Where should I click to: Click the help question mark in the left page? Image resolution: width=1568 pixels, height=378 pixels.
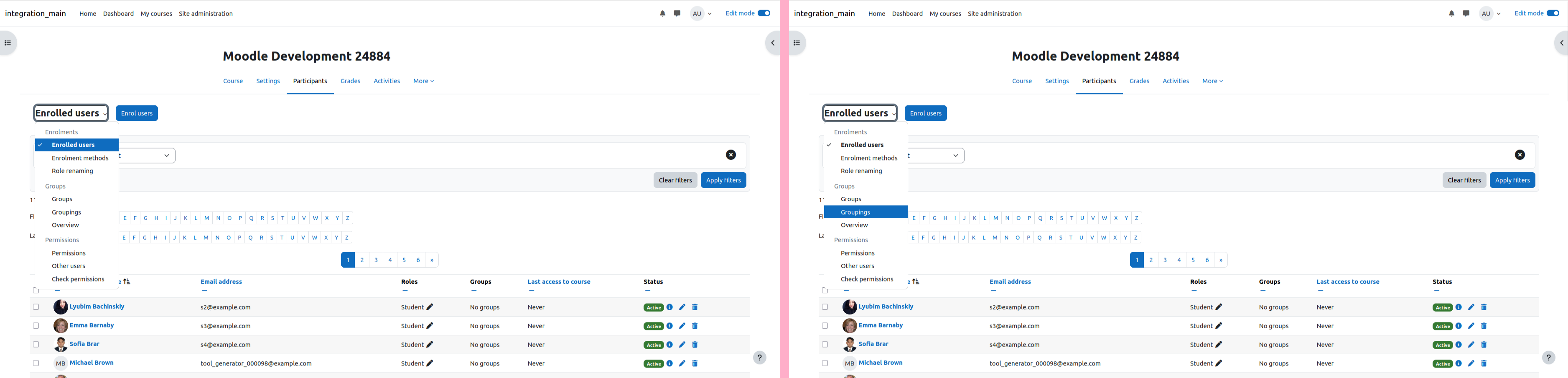760,358
